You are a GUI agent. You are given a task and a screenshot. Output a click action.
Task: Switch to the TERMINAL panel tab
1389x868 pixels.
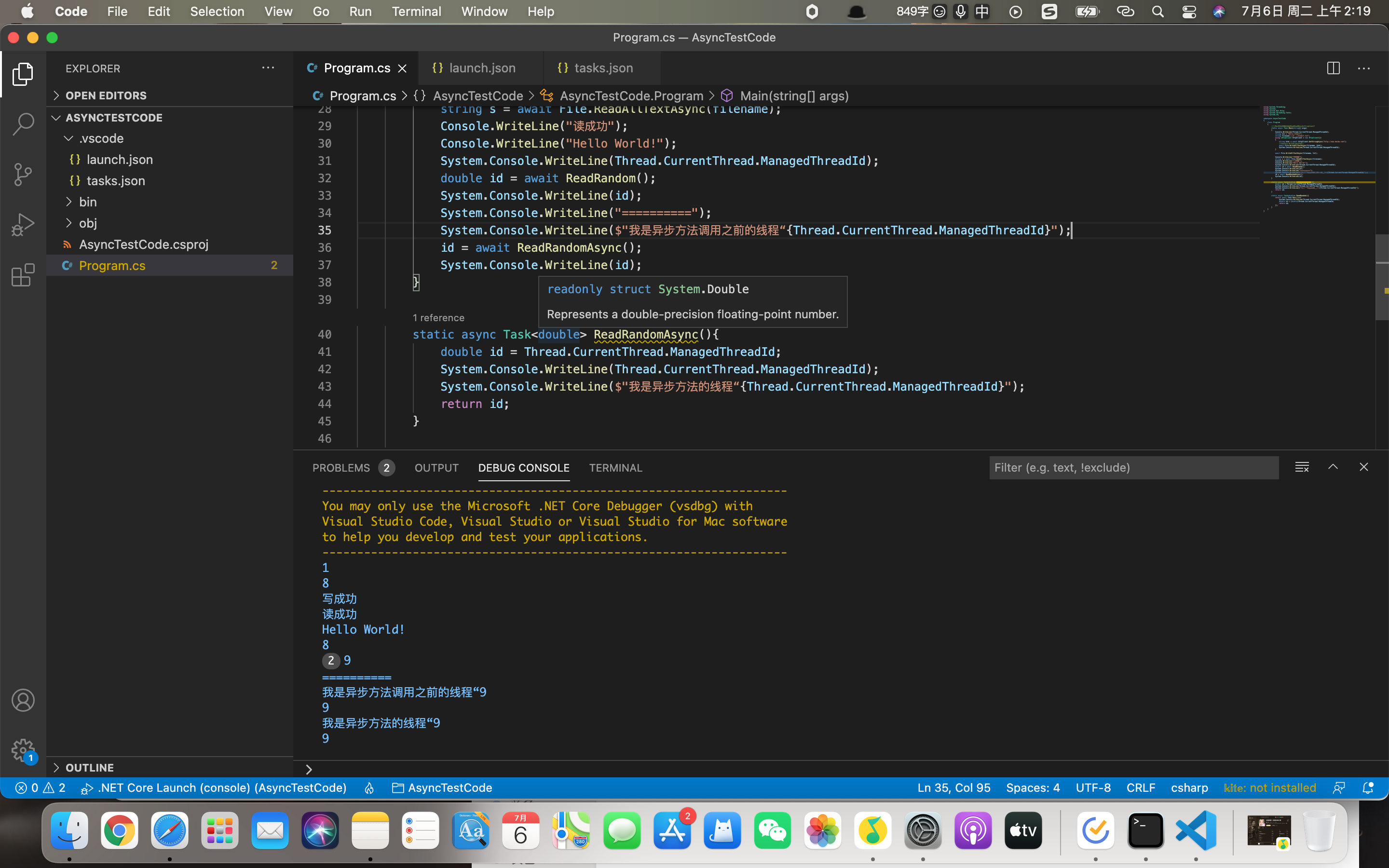(615, 468)
